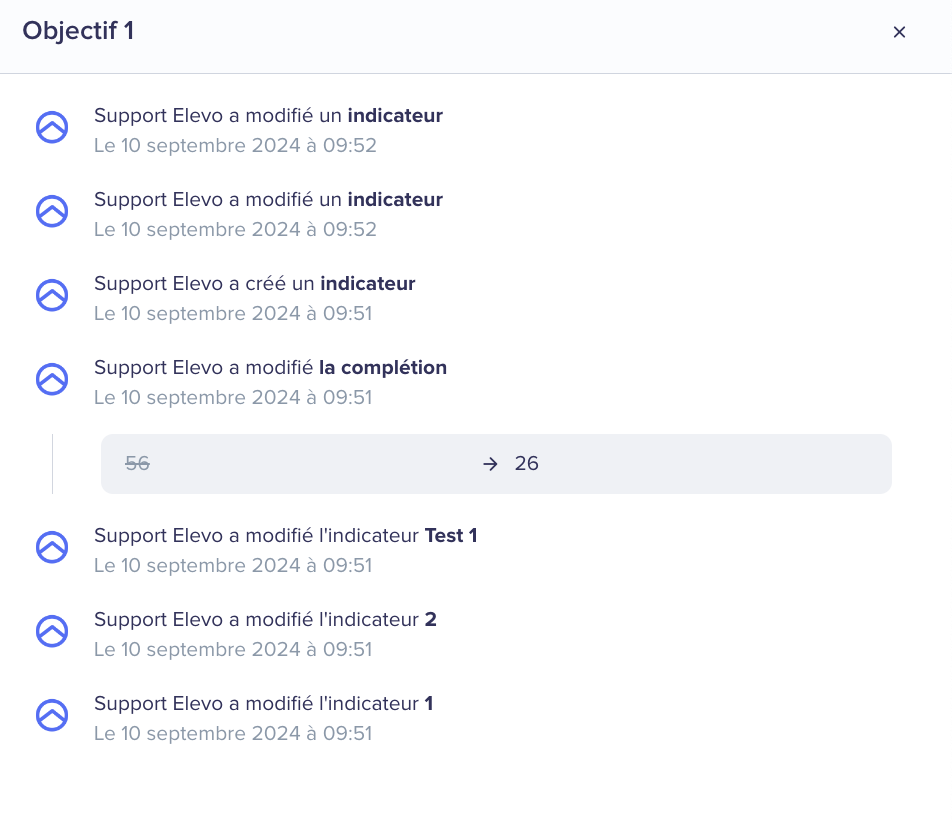The height and width of the screenshot is (820, 952).
Task: Close the Objectif 1 panel
Action: [899, 32]
